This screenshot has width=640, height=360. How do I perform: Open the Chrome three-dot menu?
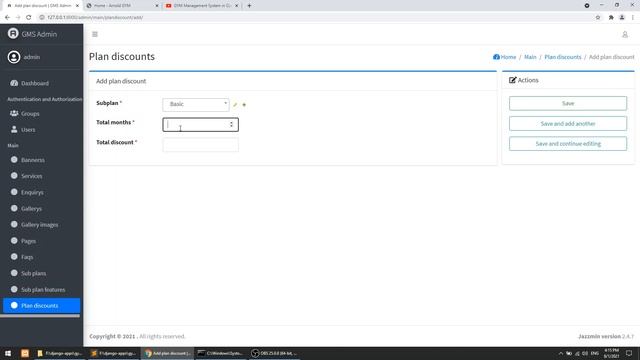tap(633, 17)
